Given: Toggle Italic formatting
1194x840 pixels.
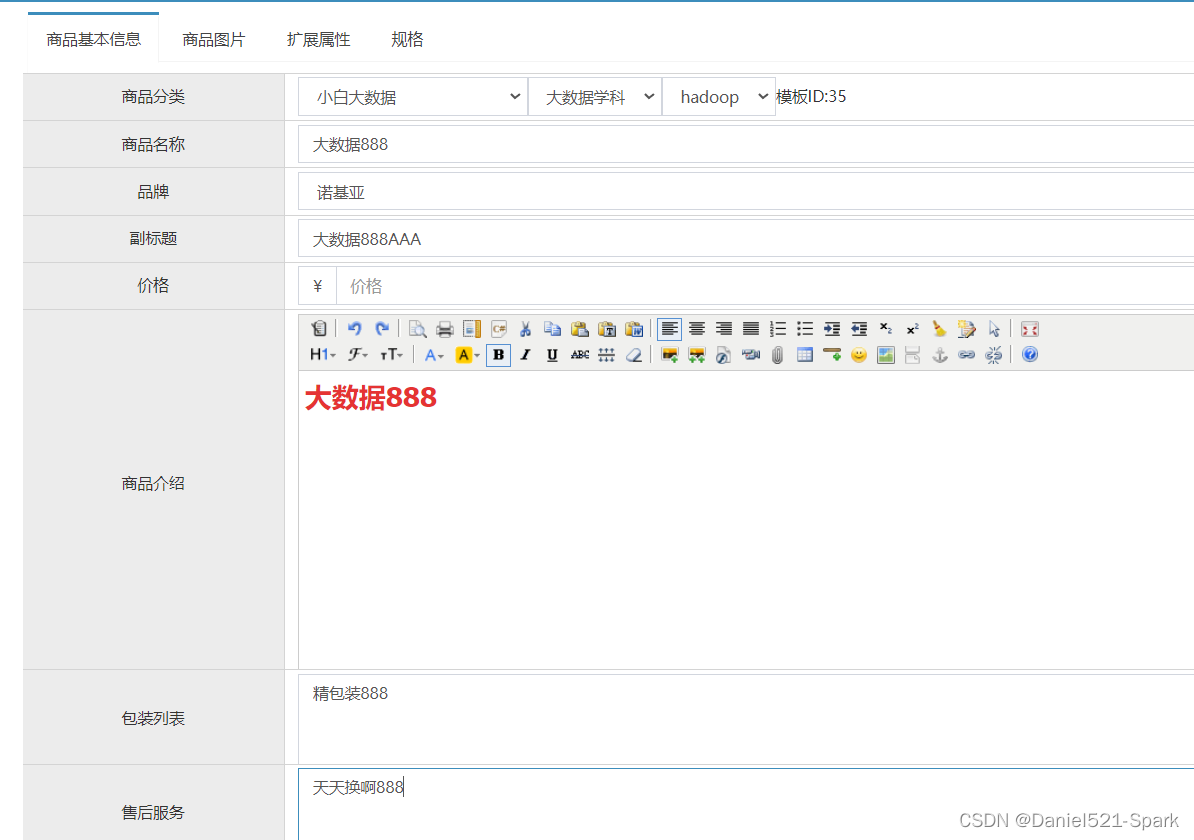Looking at the screenshot, I should point(525,354).
